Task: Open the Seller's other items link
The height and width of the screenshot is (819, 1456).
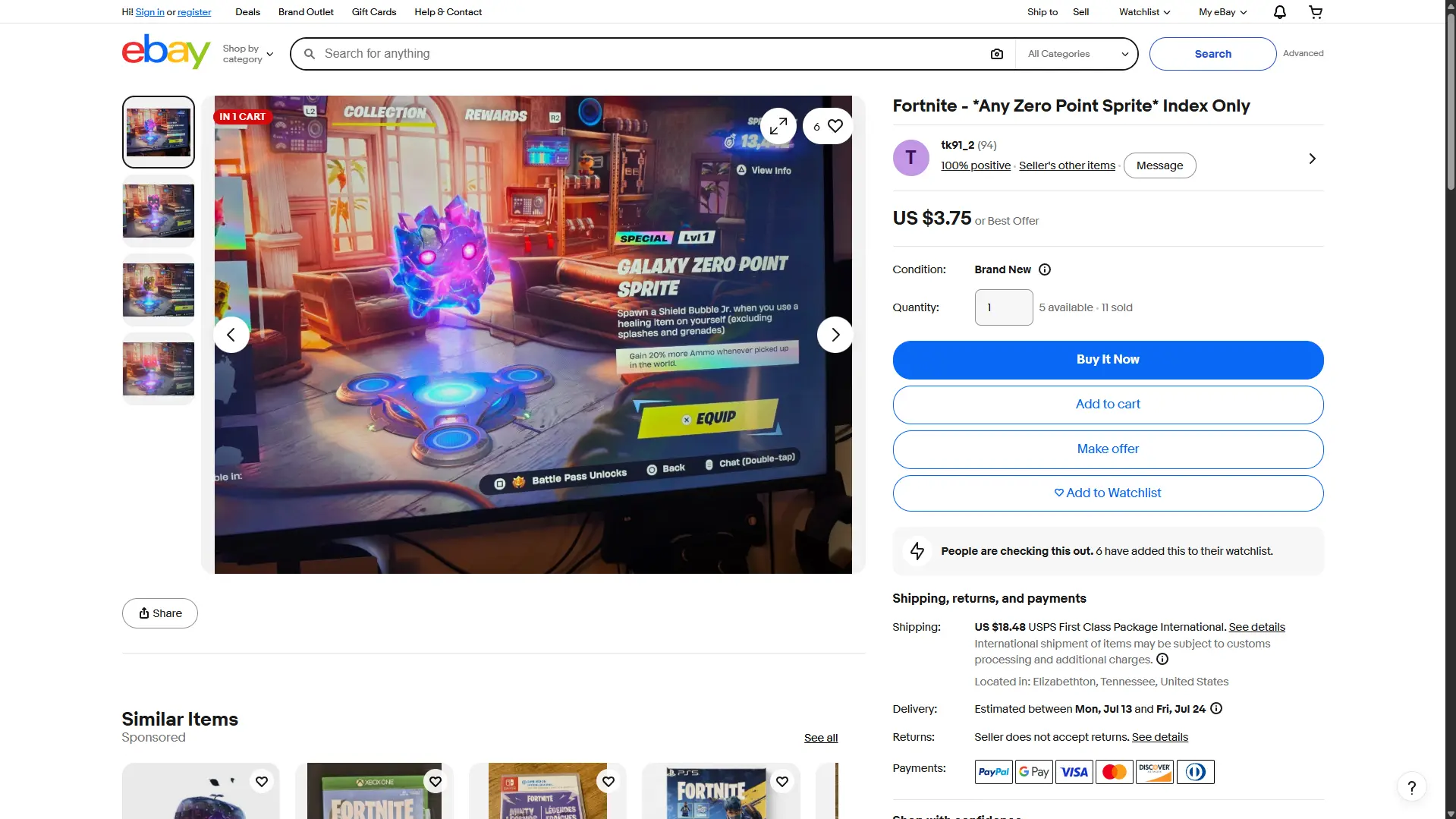Action: point(1067,165)
